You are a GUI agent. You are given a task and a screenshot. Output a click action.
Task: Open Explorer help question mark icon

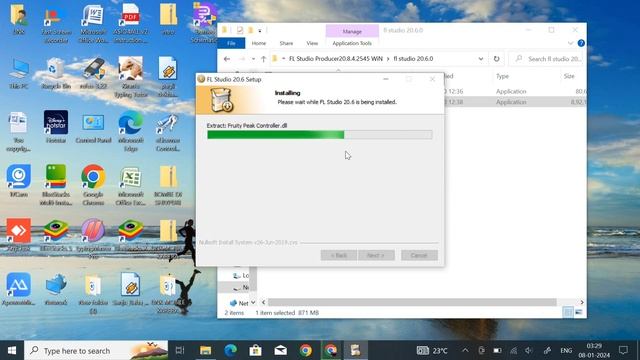click(x=581, y=43)
